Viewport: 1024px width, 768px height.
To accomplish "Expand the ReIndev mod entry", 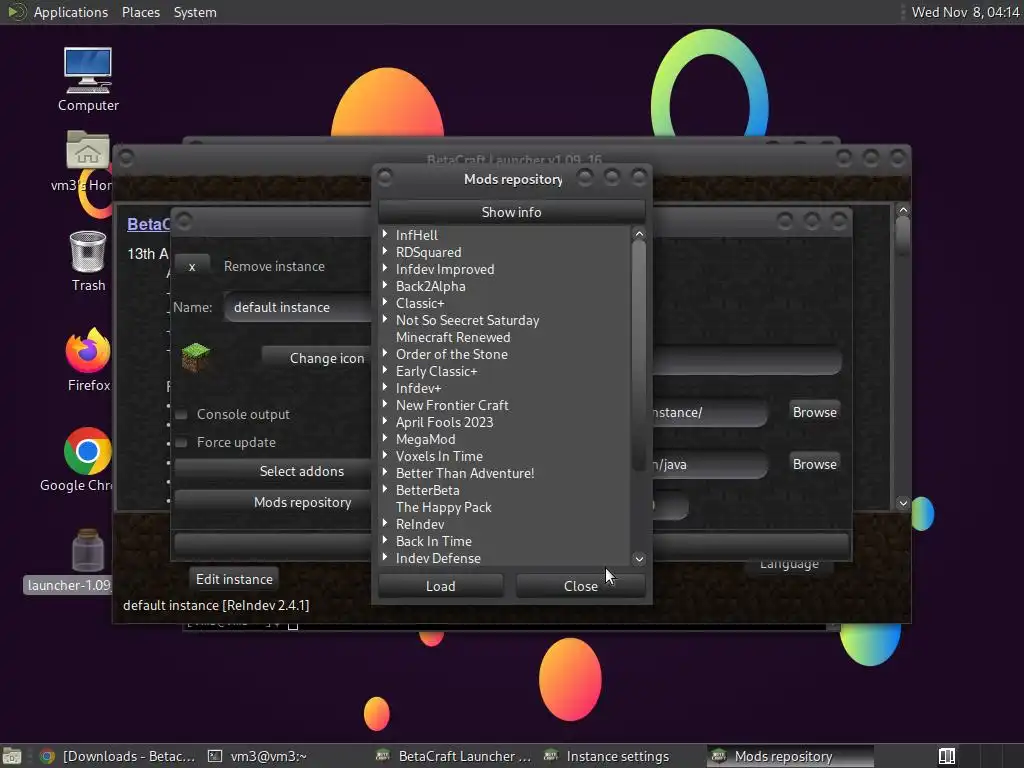I will click(385, 523).
